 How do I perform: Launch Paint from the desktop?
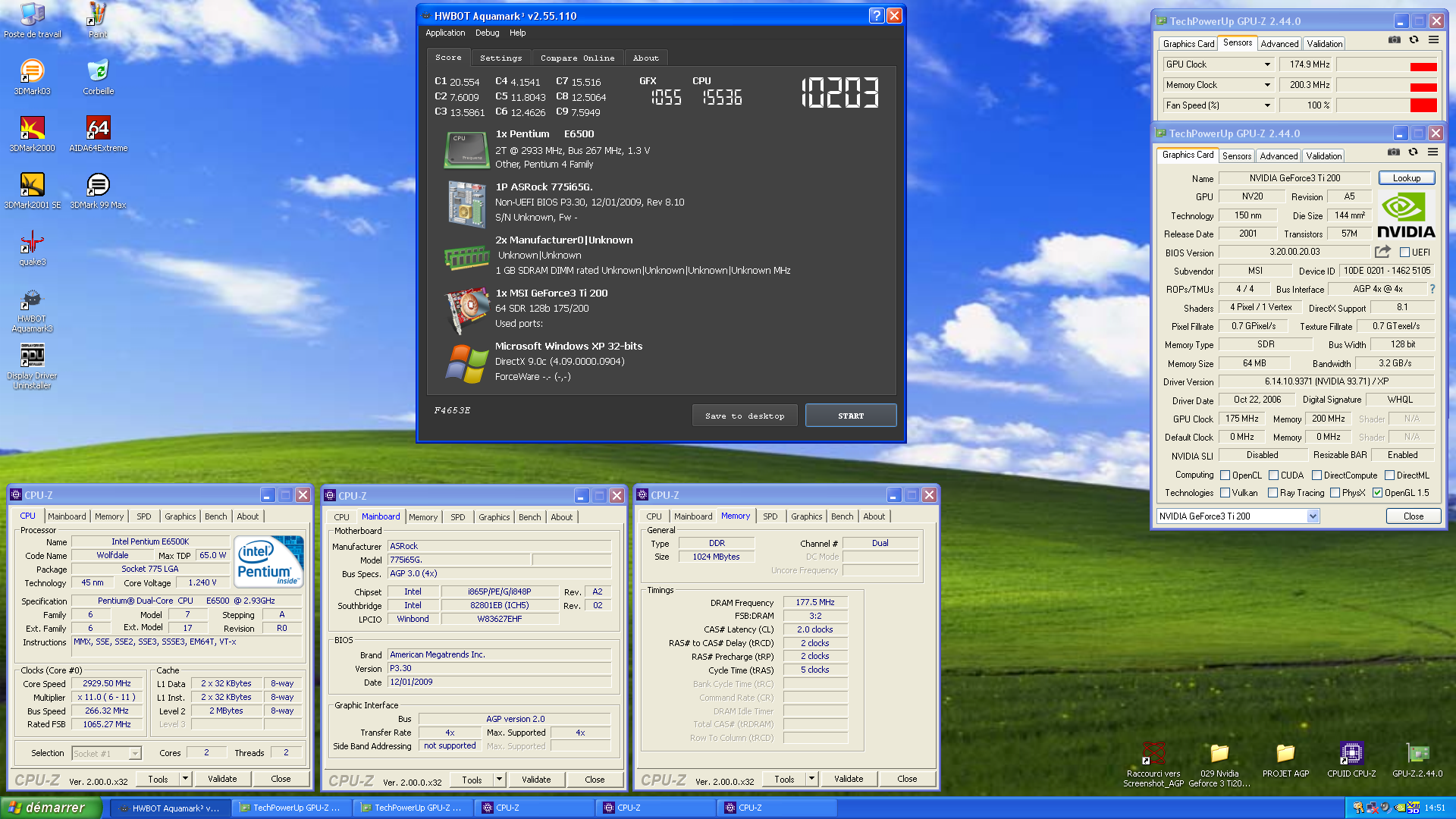(98, 20)
